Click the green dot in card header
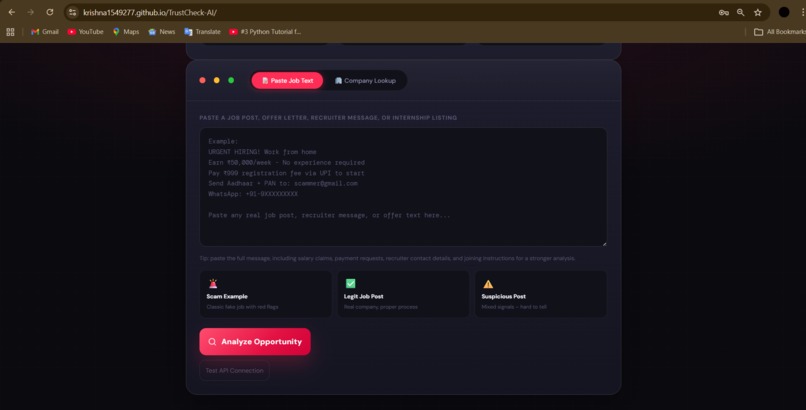 (x=231, y=80)
